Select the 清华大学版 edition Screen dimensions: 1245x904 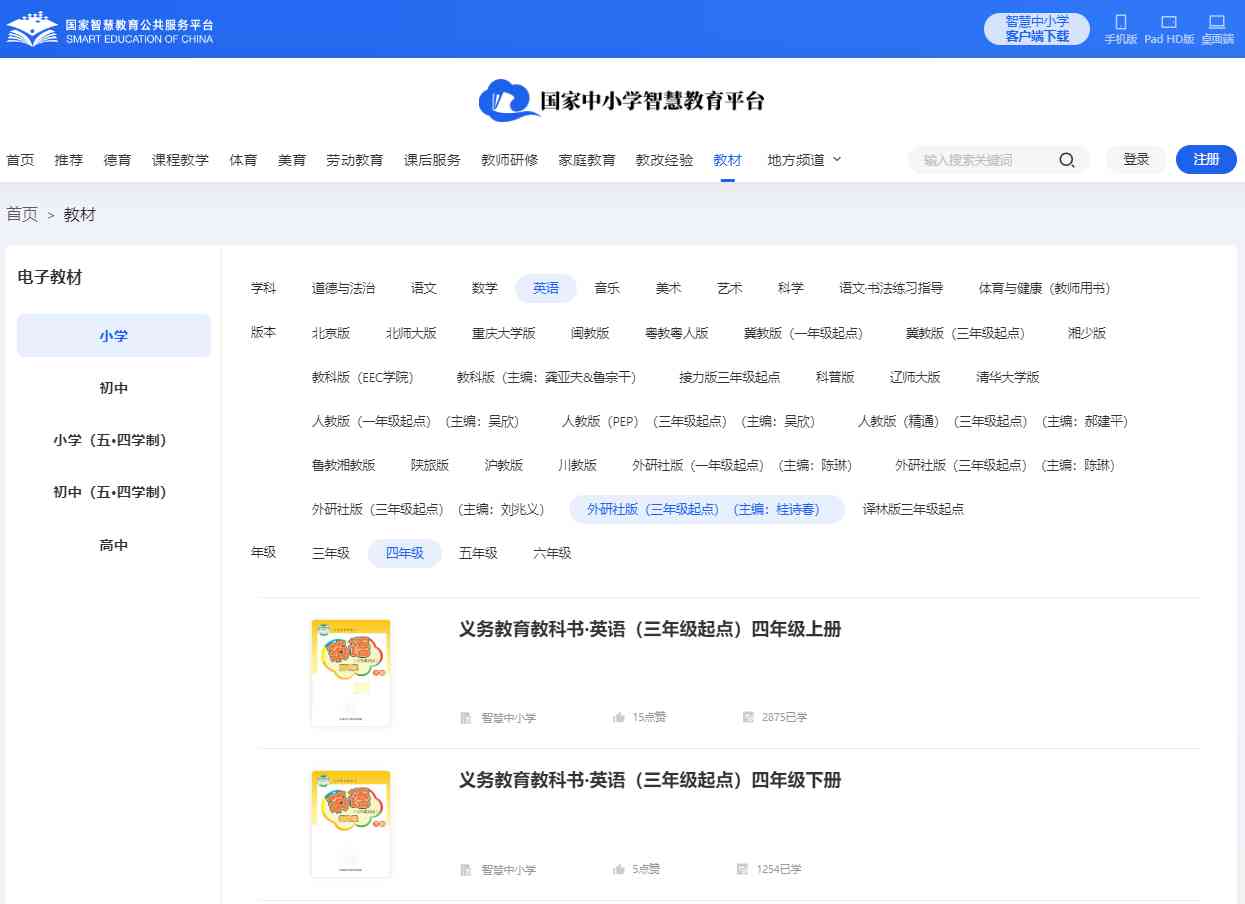pyautogui.click(x=1008, y=377)
